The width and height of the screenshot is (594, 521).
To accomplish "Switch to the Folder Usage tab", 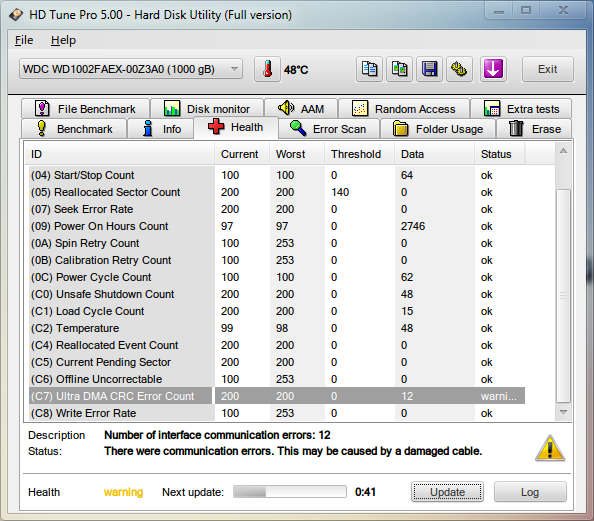I will 438,129.
